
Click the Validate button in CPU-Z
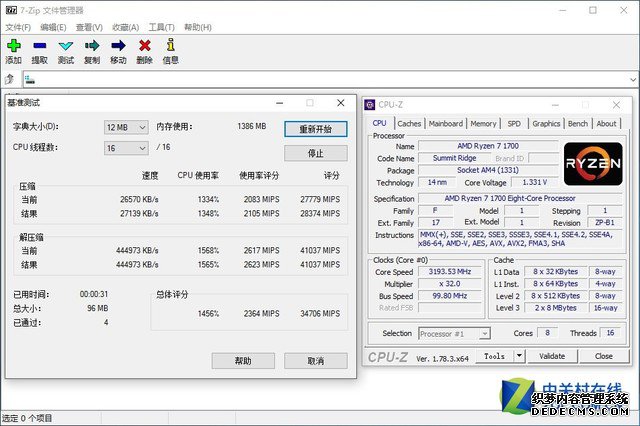coord(552,356)
